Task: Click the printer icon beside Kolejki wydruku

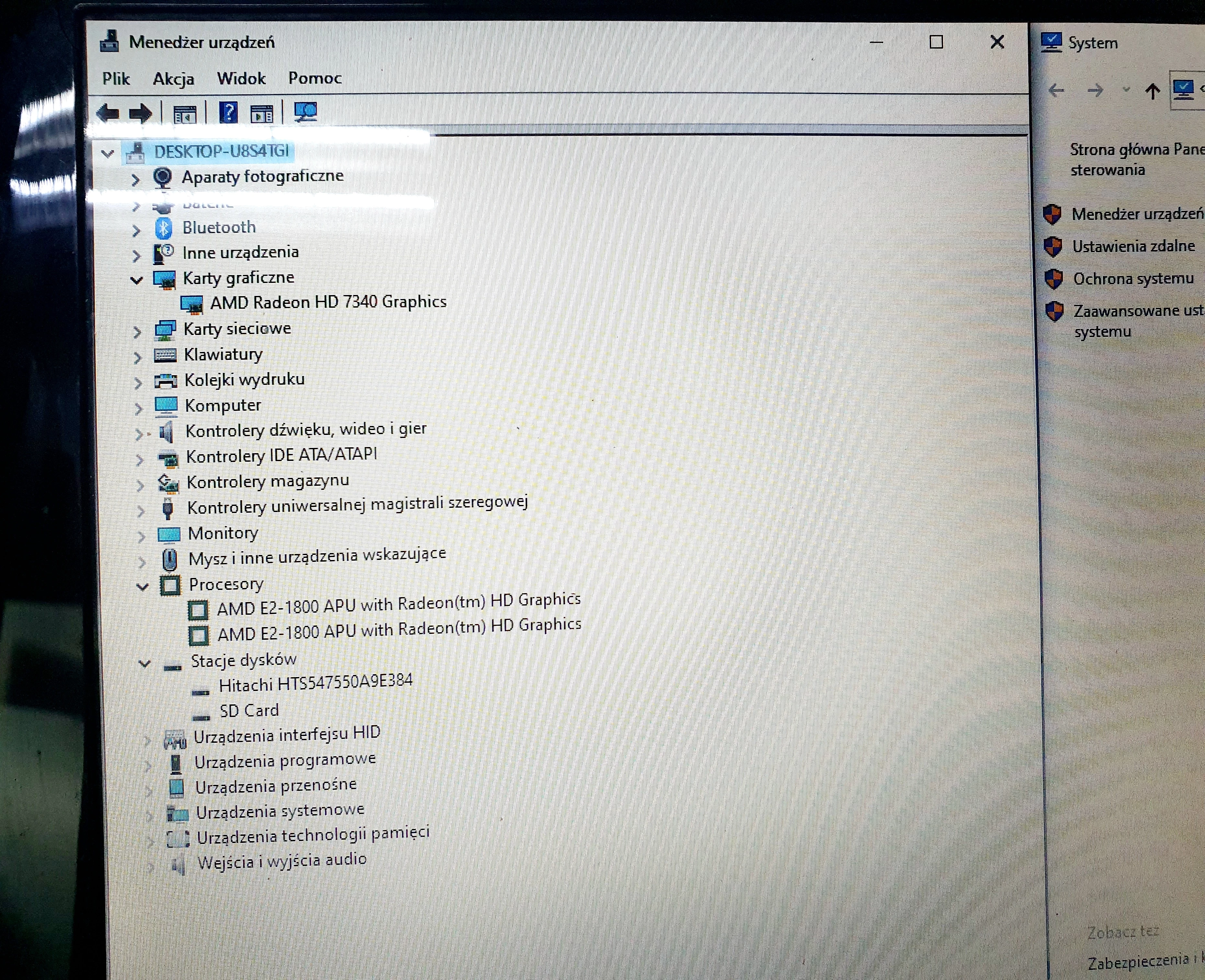Action: 165,381
